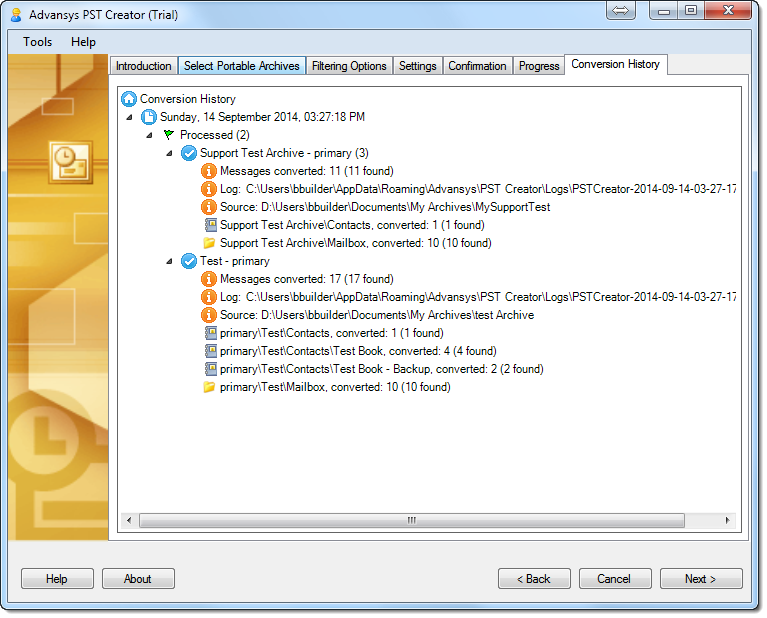This screenshot has height=618, width=767.
Task: Click the address book icon for Test Book - Backup
Action: coord(210,369)
